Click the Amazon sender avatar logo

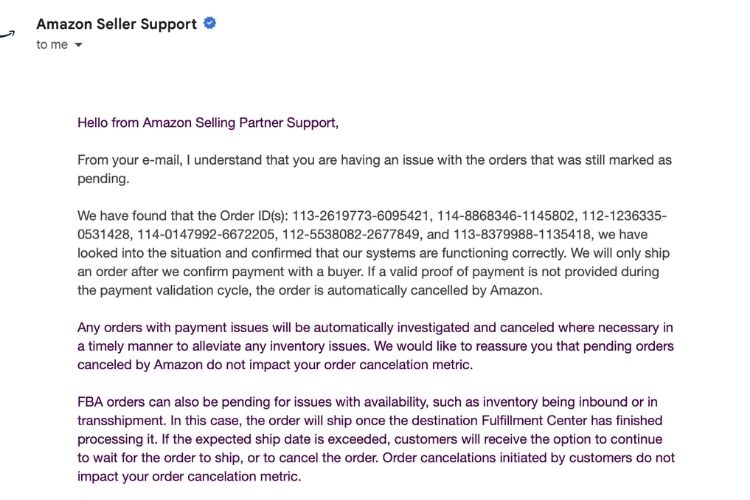(8, 32)
